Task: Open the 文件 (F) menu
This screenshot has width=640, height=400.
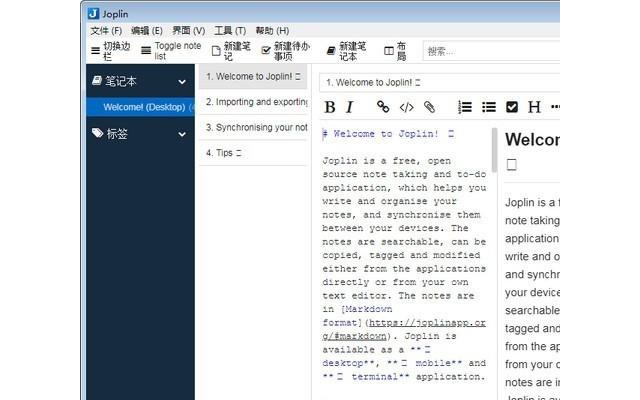Action: 106,31
